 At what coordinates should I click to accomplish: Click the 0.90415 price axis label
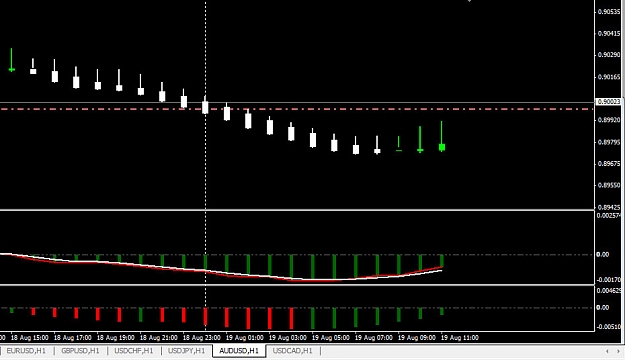pyautogui.click(x=608, y=33)
